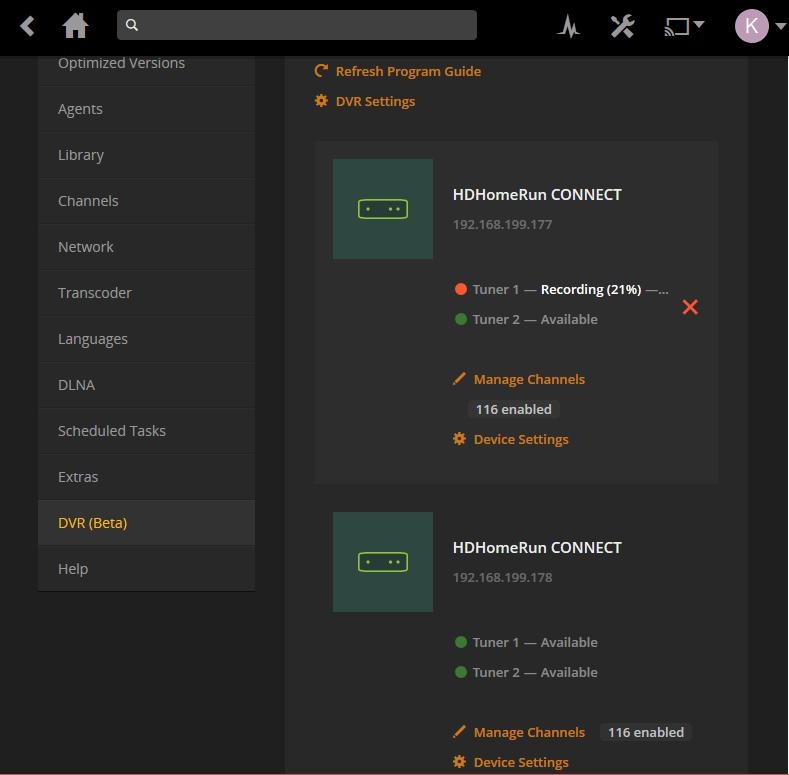789x775 pixels.
Task: Open Manage Channels for device 192.168.199.178
Action: tap(529, 733)
